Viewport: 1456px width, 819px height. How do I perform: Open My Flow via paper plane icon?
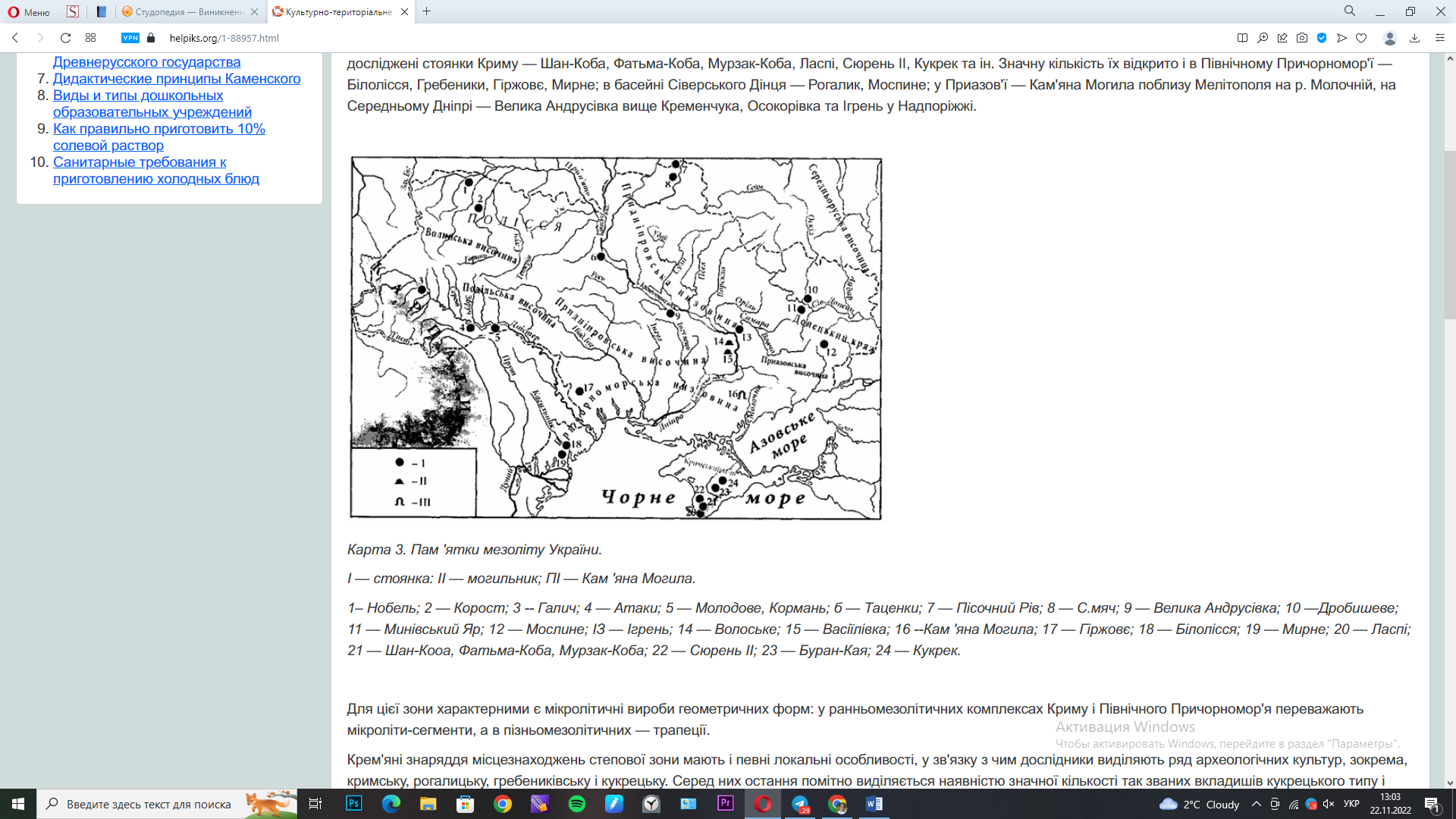1341,38
